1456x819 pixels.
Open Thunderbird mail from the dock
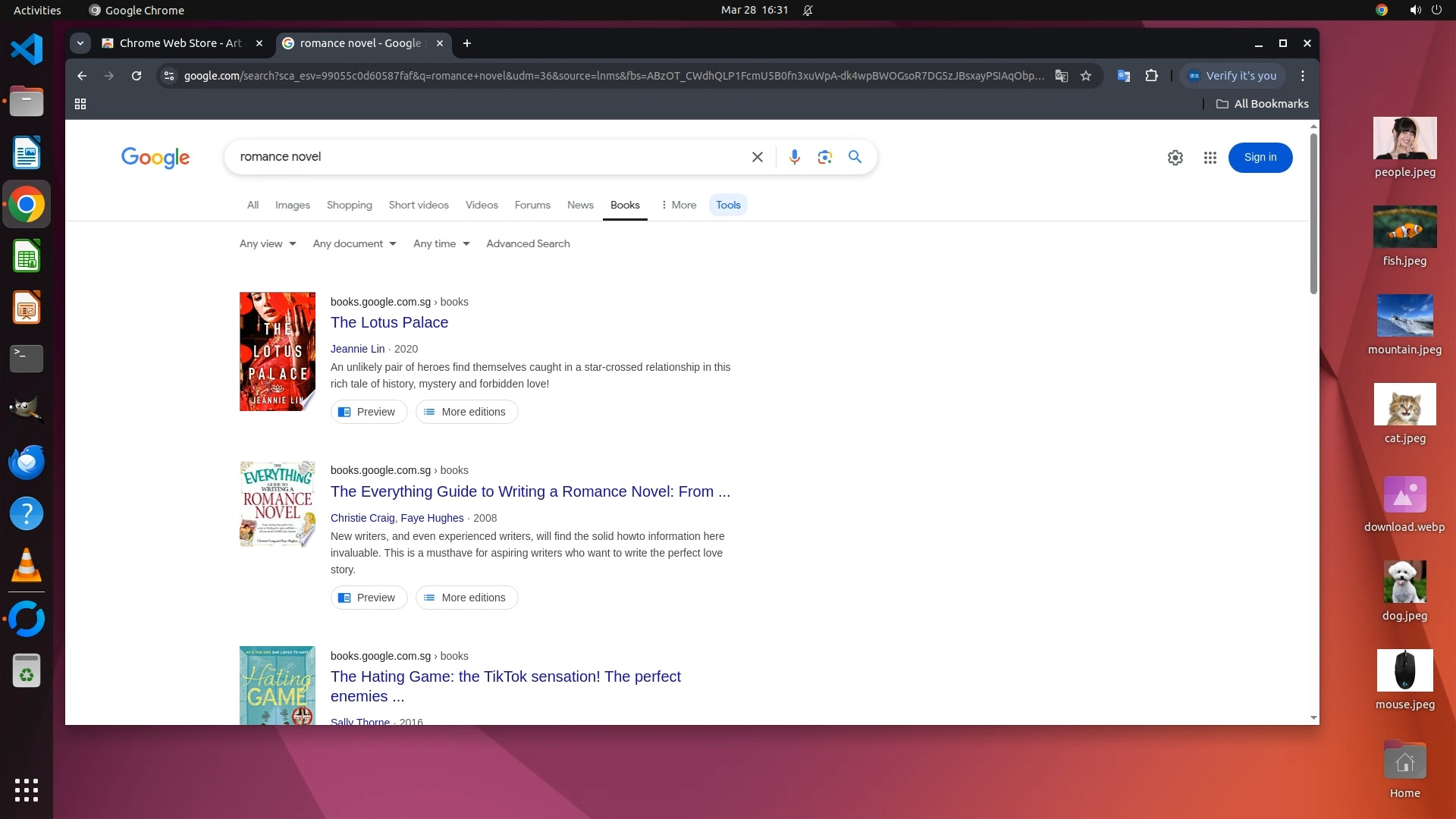point(27,462)
